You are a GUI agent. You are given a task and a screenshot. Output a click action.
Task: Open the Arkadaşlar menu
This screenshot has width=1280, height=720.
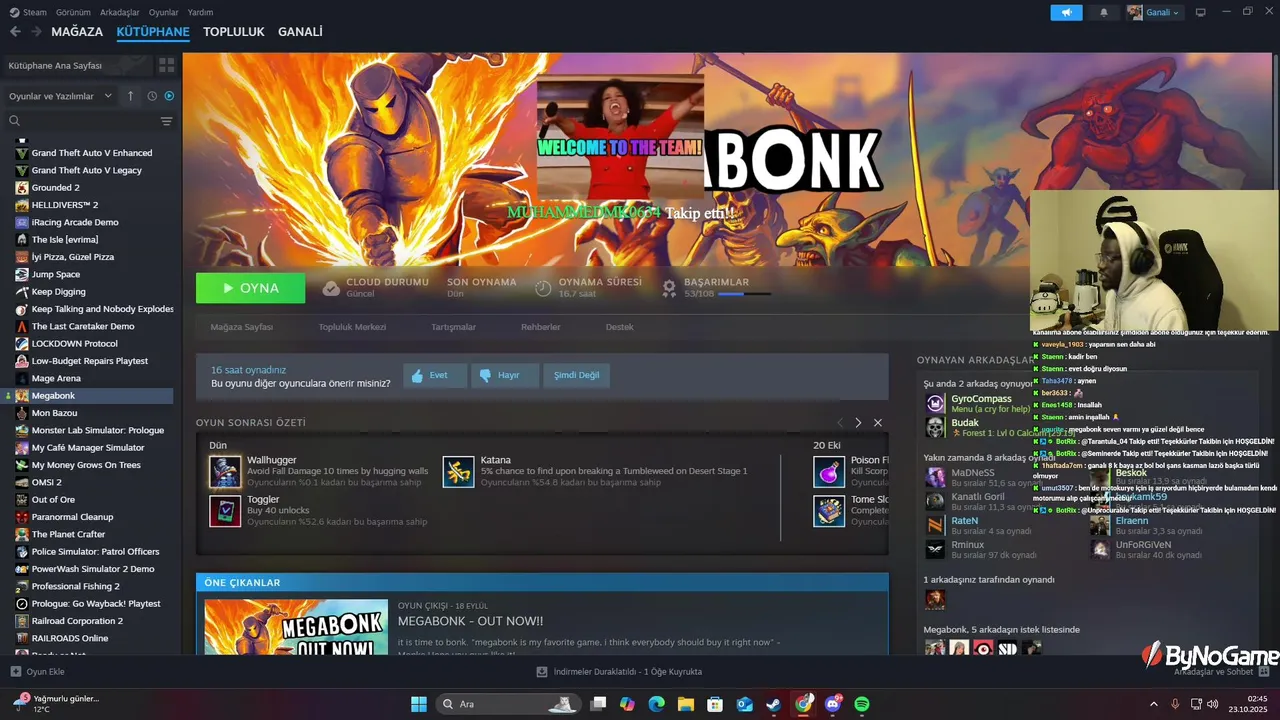pos(120,12)
